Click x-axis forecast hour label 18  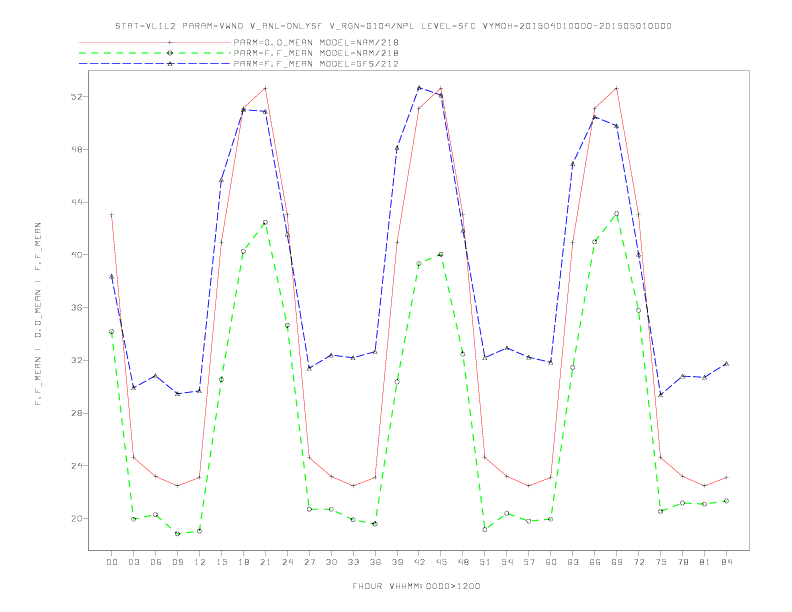pyautogui.click(x=243, y=562)
